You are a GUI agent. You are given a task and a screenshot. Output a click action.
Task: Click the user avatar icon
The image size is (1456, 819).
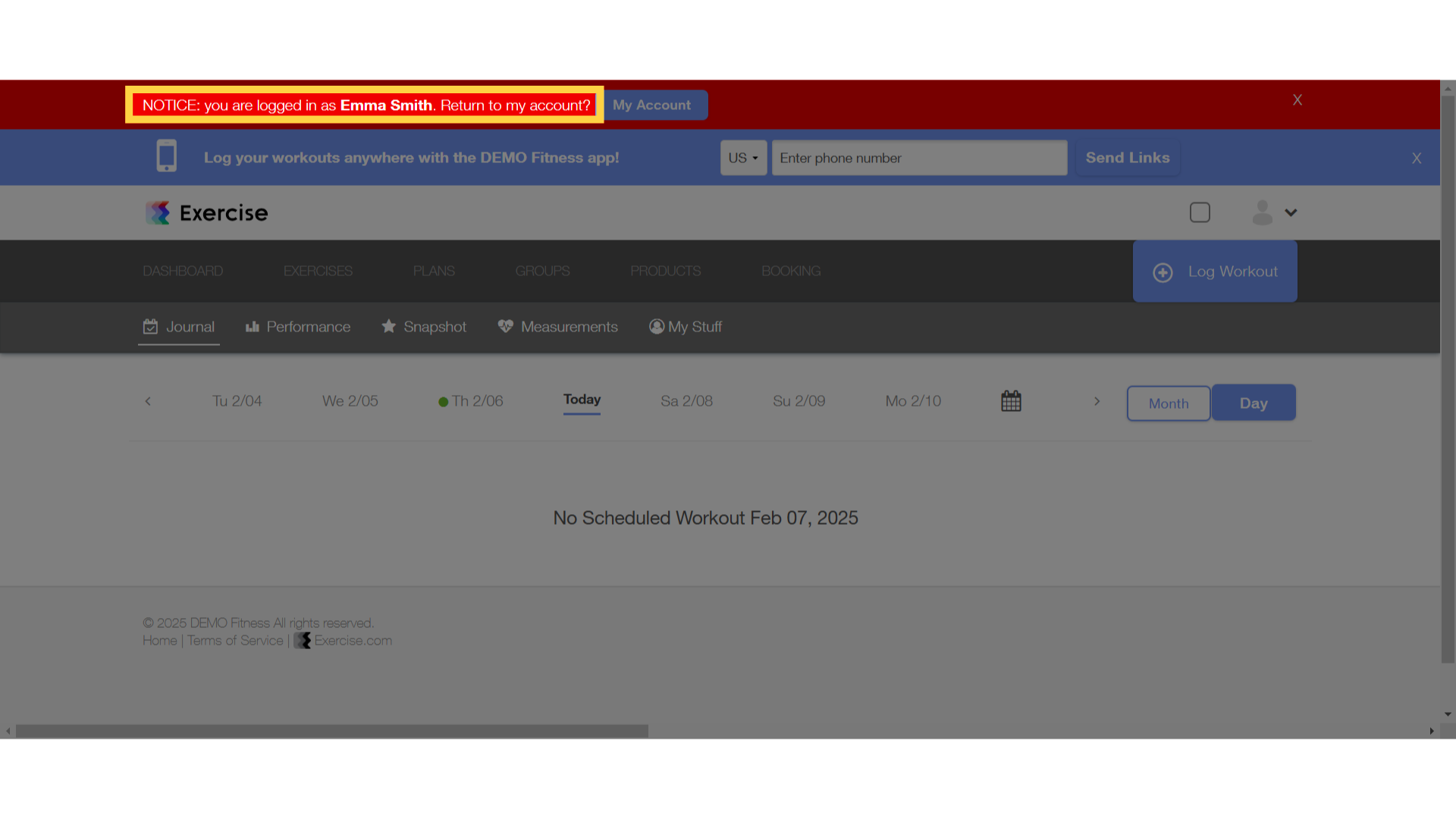click(1262, 213)
